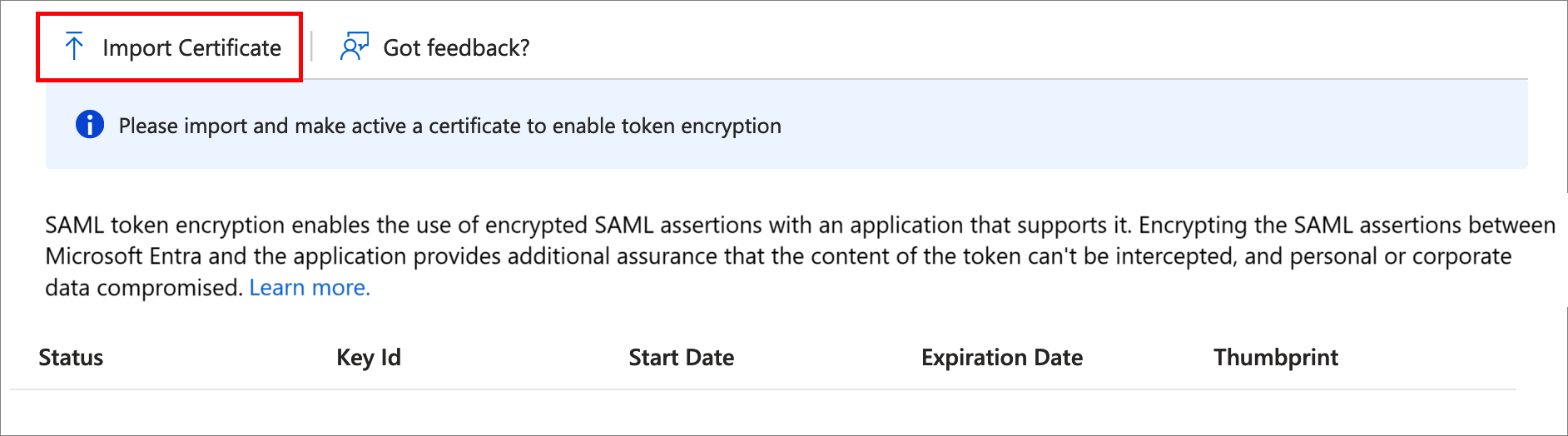Open the Learn more link
This screenshot has width=1568, height=436.
(310, 288)
